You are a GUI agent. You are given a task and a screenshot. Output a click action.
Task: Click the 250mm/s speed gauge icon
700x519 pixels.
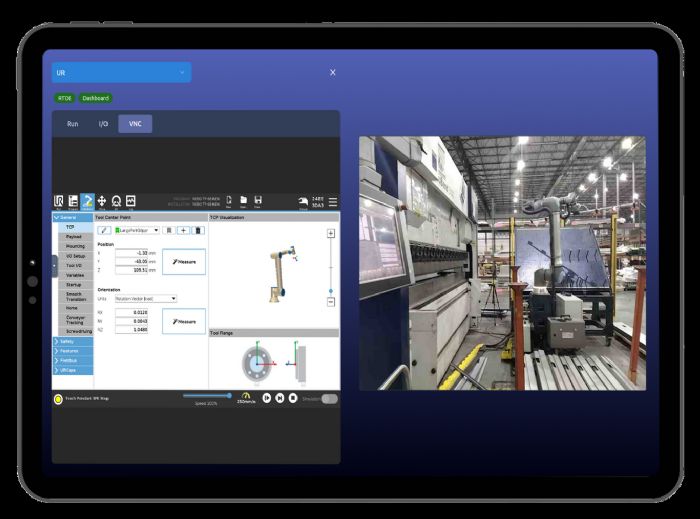coord(246,398)
